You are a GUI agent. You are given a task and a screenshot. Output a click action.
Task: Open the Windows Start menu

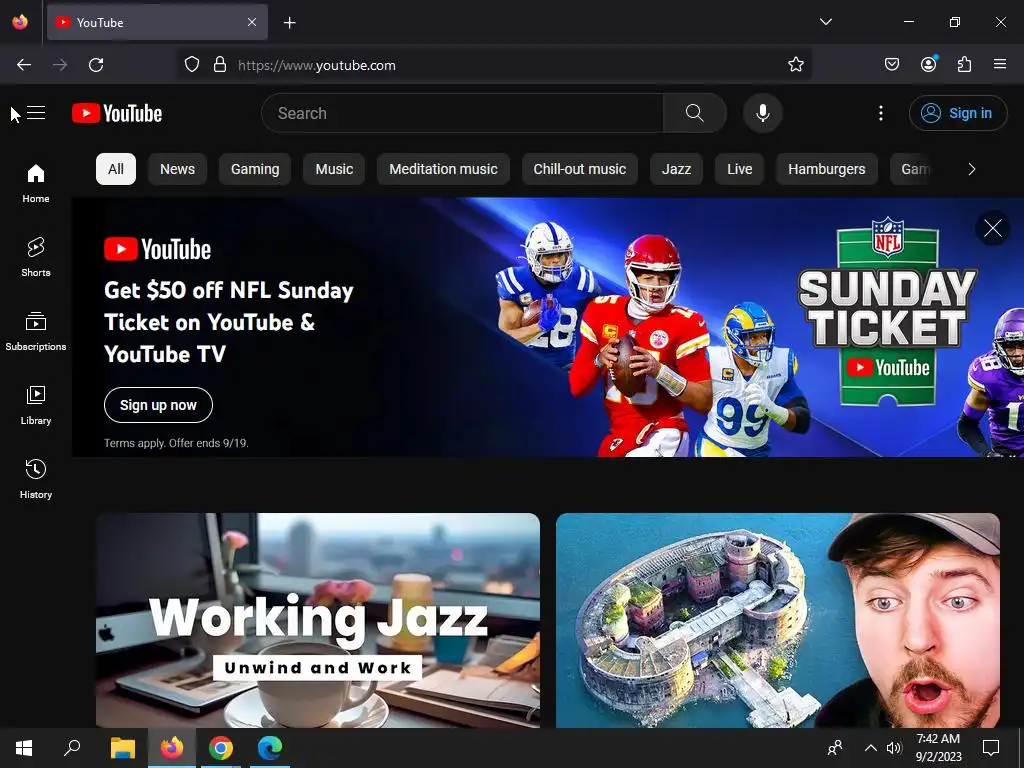coord(24,748)
